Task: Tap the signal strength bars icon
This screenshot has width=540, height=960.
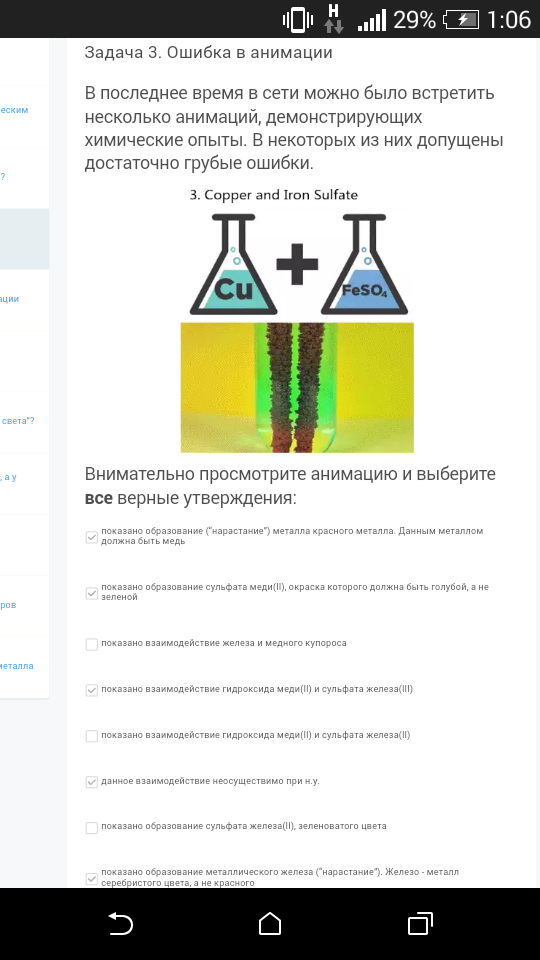Action: click(372, 20)
